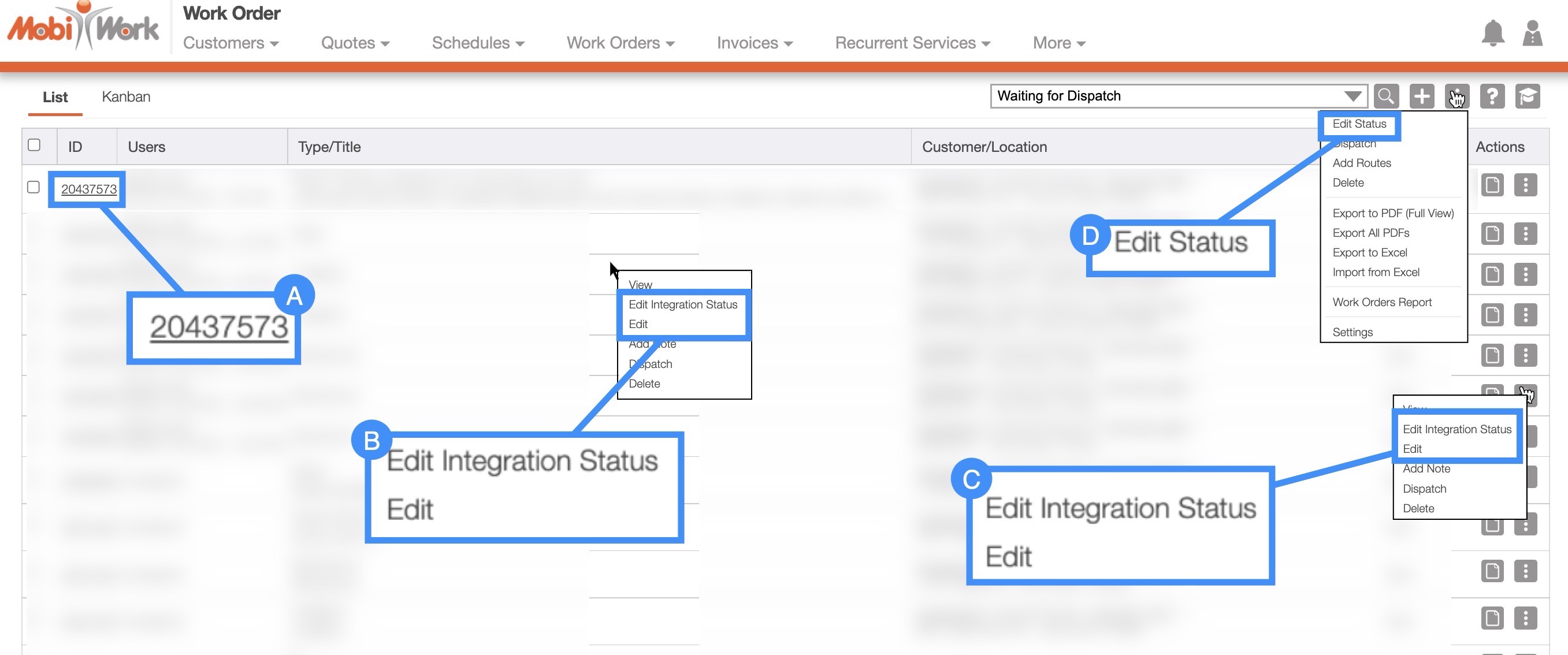Switch to the Kanban tab
This screenshot has width=1568, height=655.
(x=126, y=97)
